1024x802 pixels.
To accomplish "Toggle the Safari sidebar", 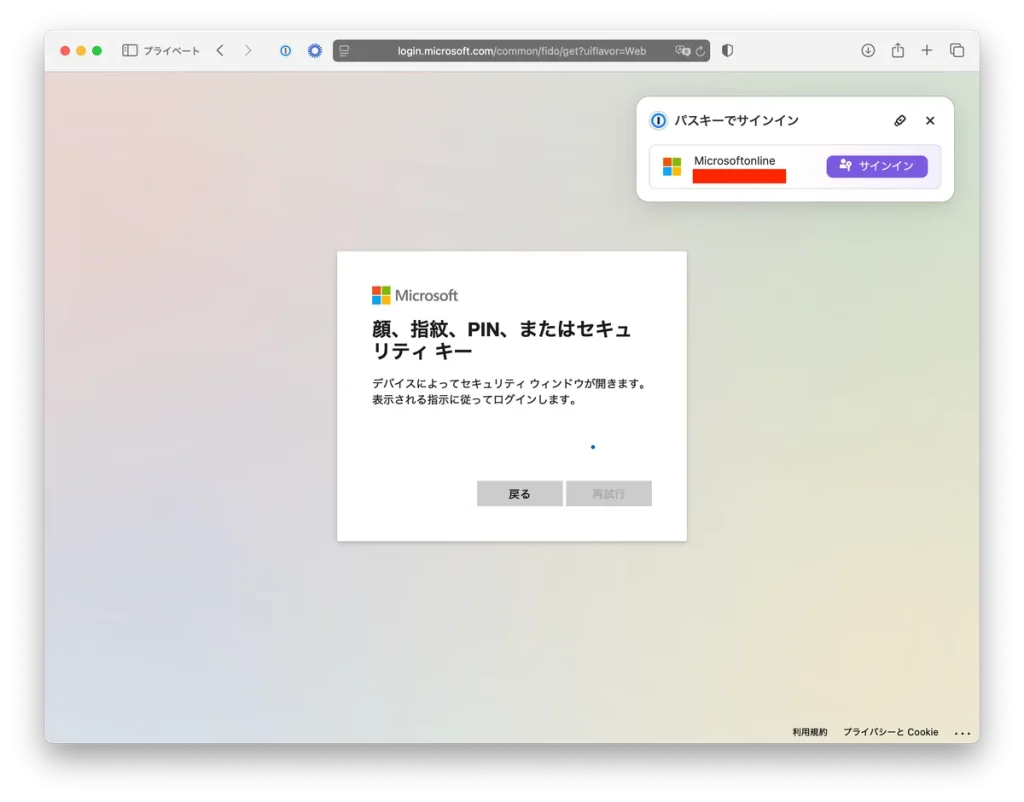I will 130,50.
